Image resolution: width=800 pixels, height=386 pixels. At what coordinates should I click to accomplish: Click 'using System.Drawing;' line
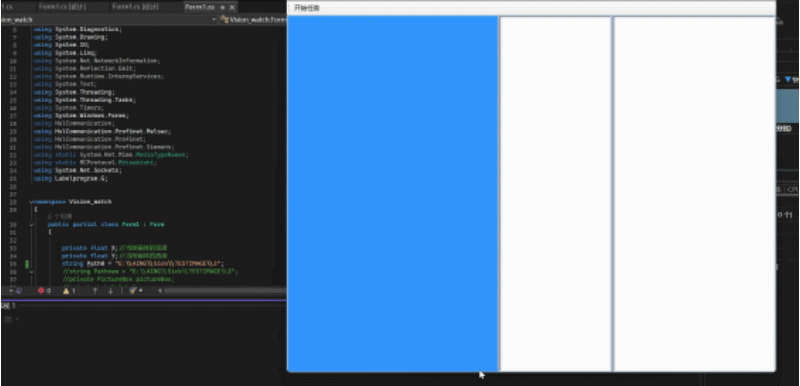pos(70,37)
